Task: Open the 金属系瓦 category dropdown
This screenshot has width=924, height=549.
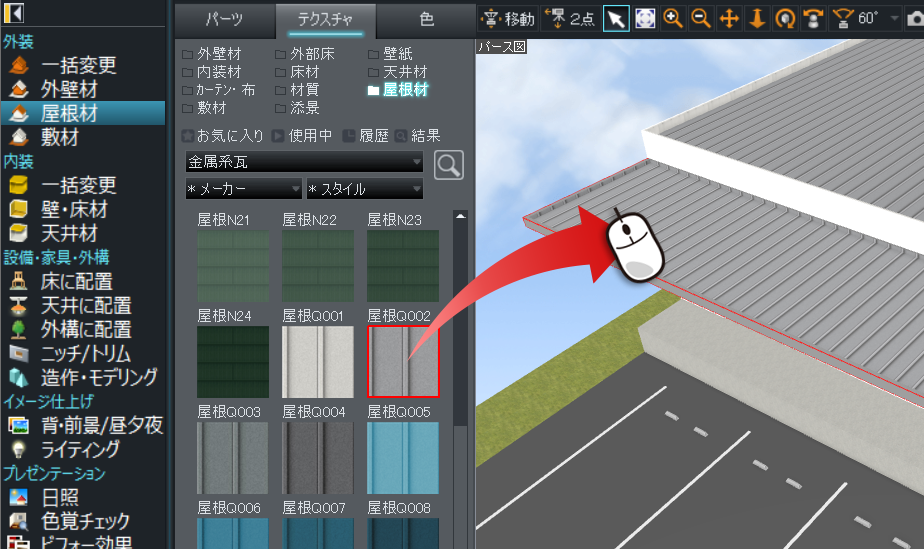Action: pyautogui.click(x=304, y=161)
